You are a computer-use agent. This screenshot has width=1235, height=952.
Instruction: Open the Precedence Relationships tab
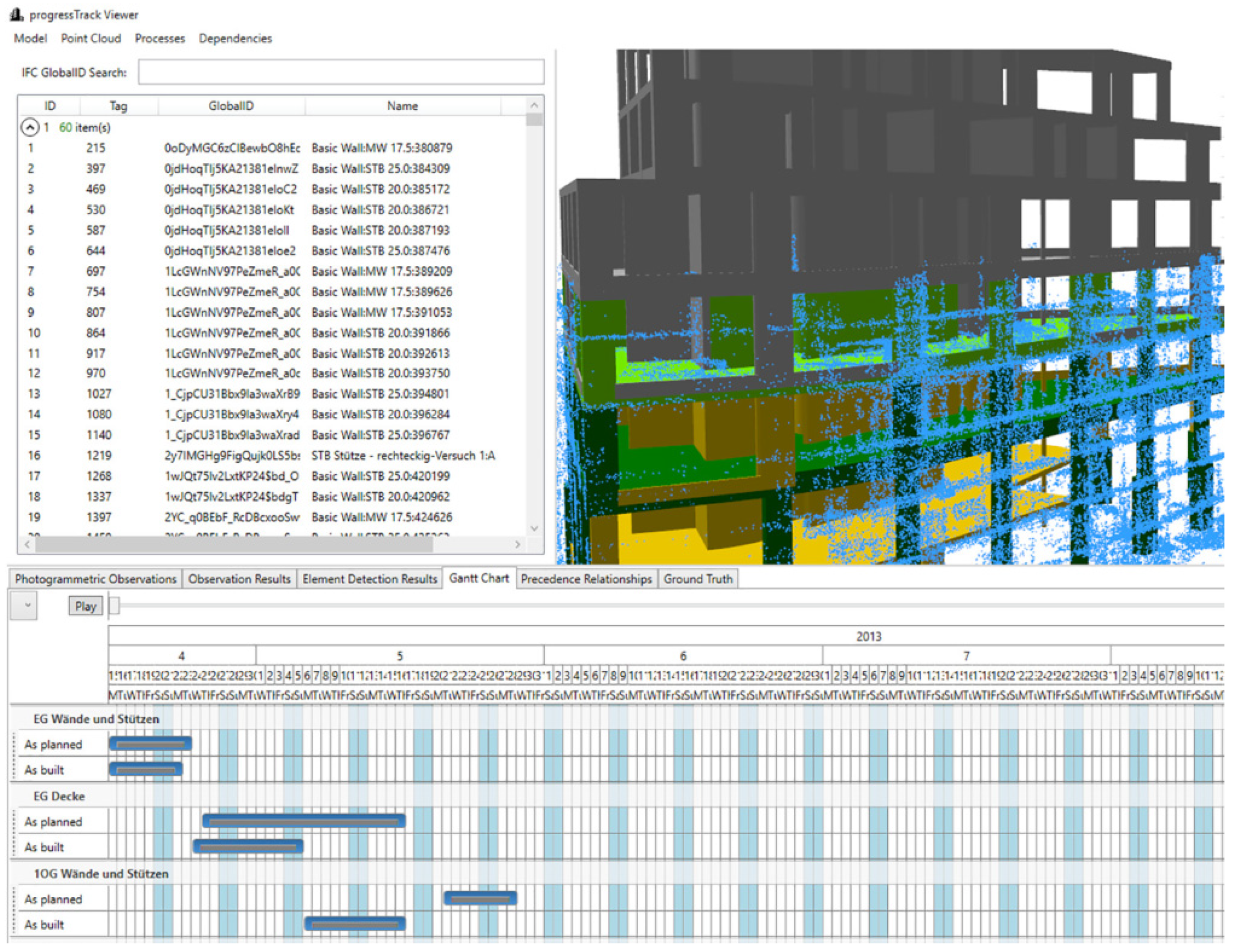tap(586, 579)
